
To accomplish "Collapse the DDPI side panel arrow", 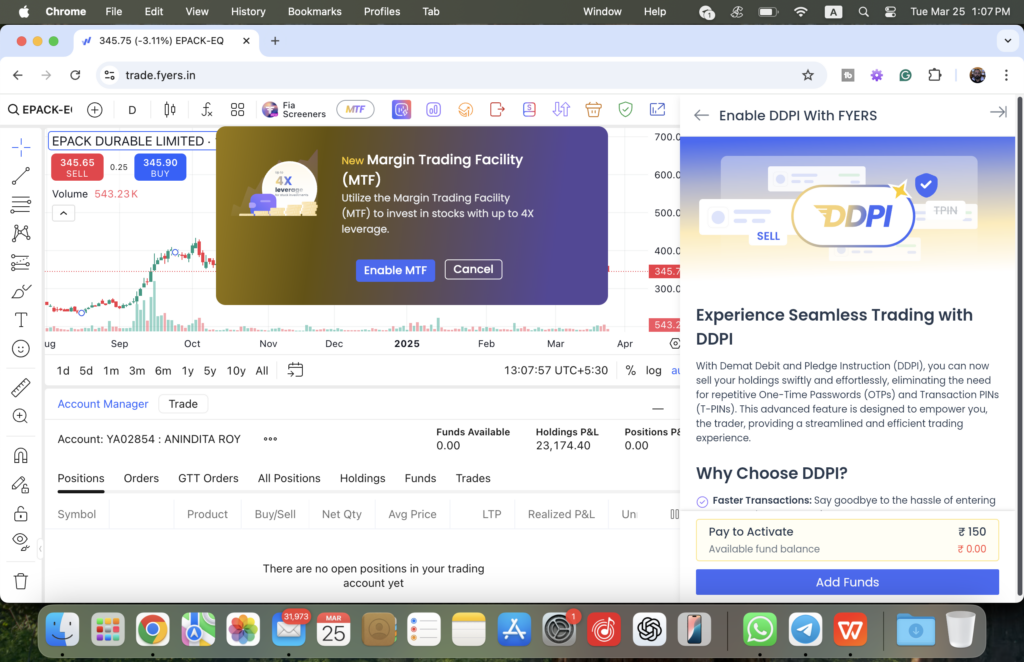I will tap(998, 112).
